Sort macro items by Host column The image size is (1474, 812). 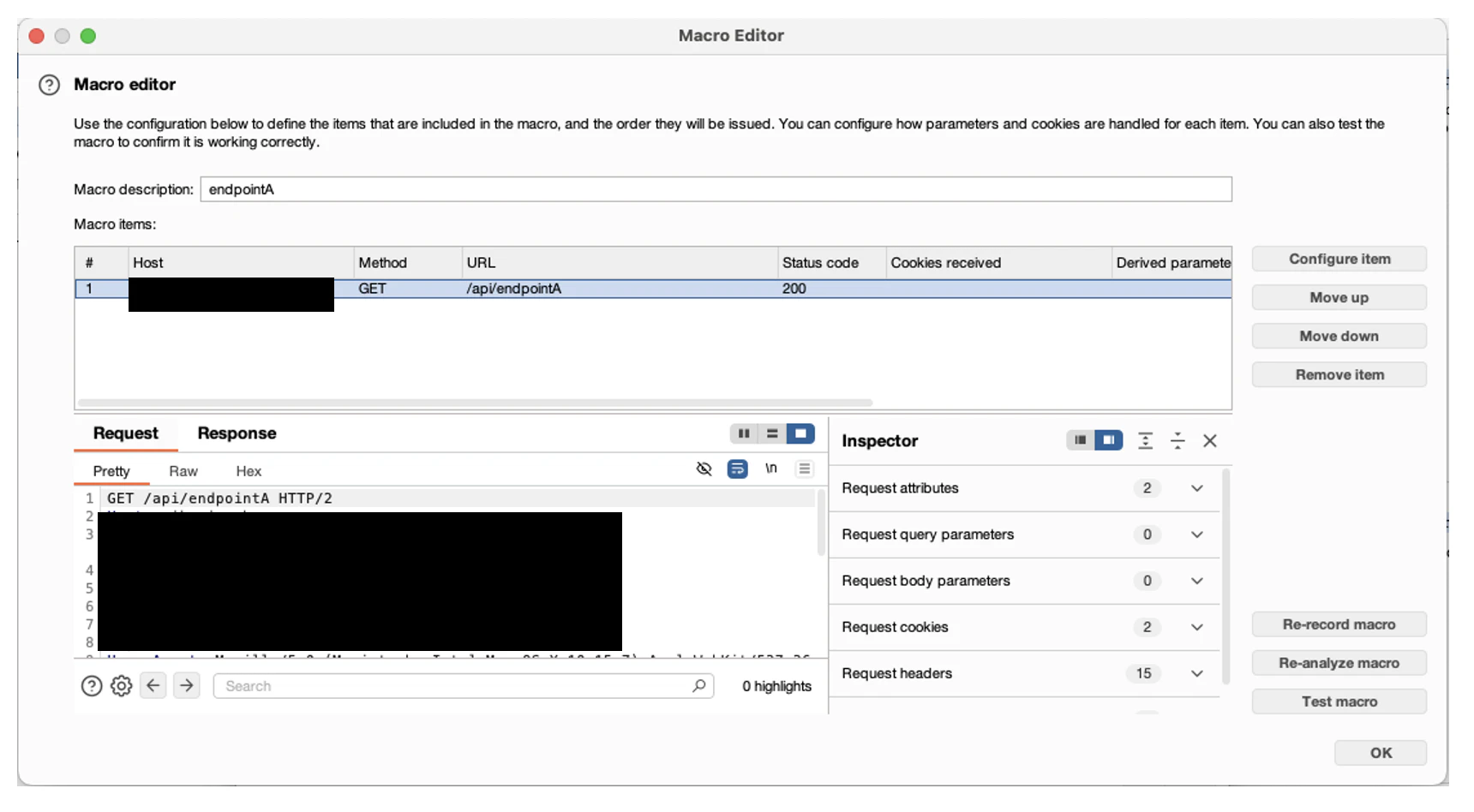tap(241, 263)
